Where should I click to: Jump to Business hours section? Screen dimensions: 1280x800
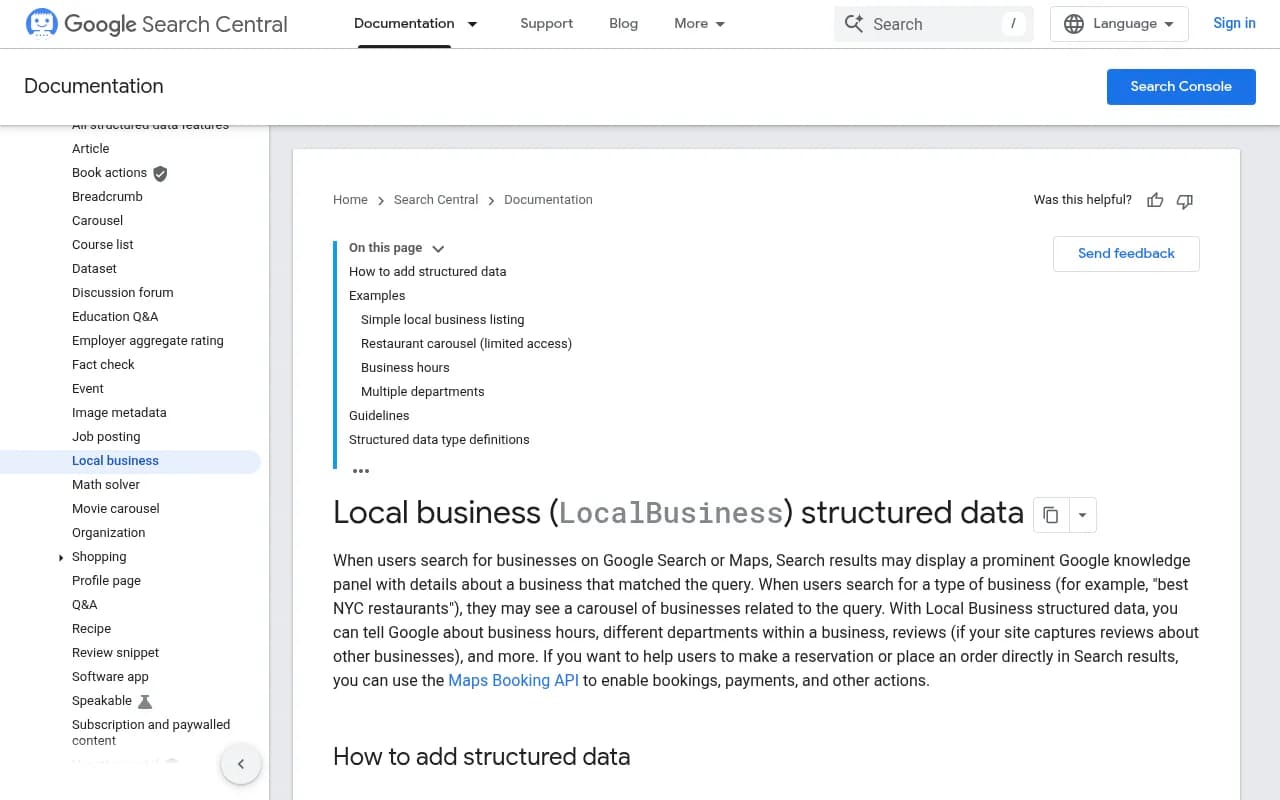point(405,368)
